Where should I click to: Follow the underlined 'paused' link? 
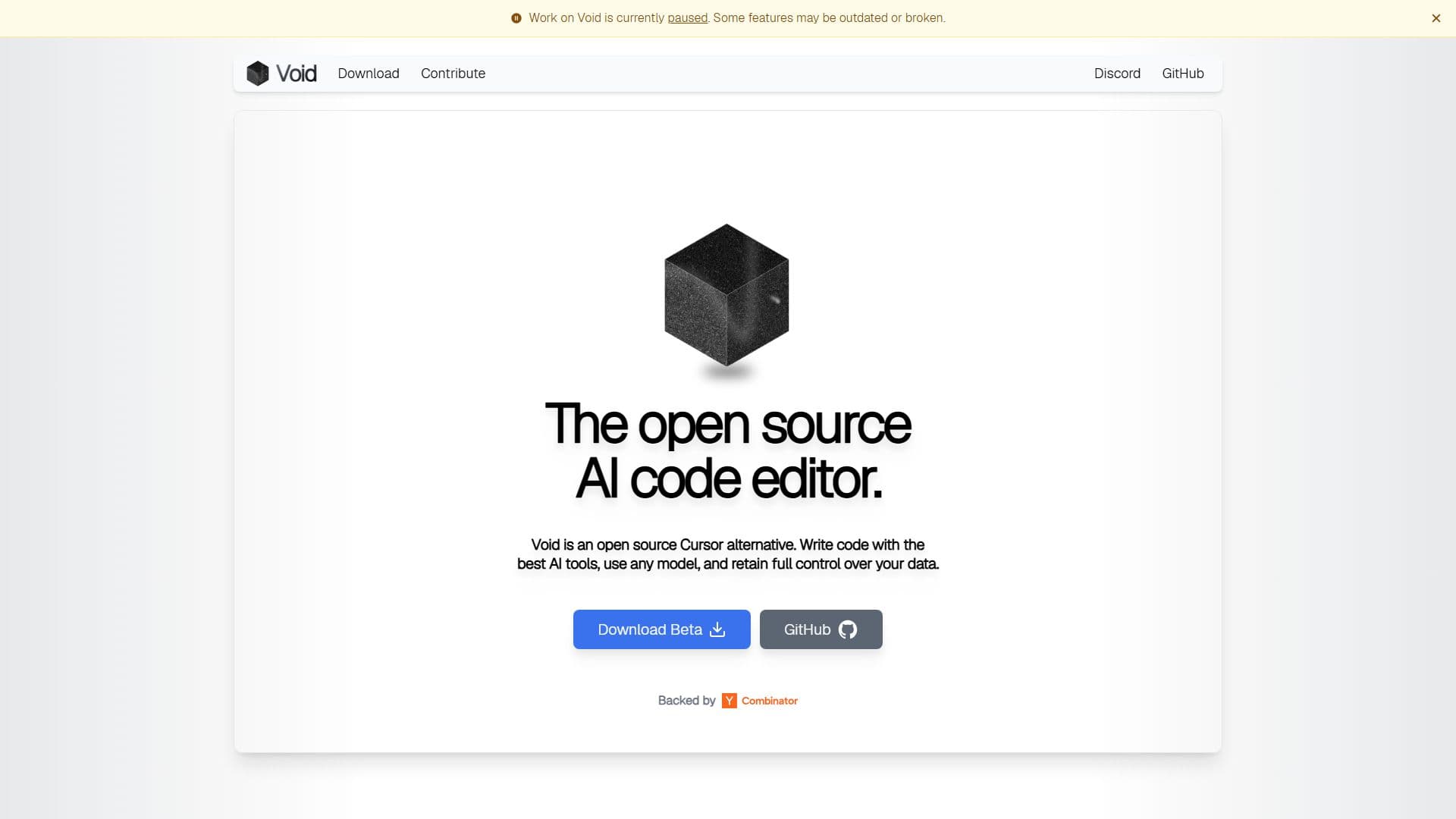pos(687,17)
